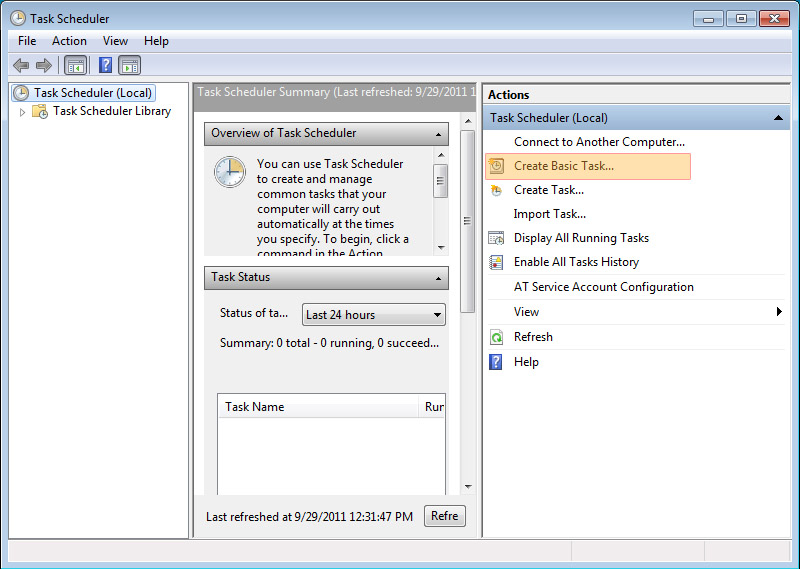Click the Run column header
The image size is (800, 569).
point(432,407)
